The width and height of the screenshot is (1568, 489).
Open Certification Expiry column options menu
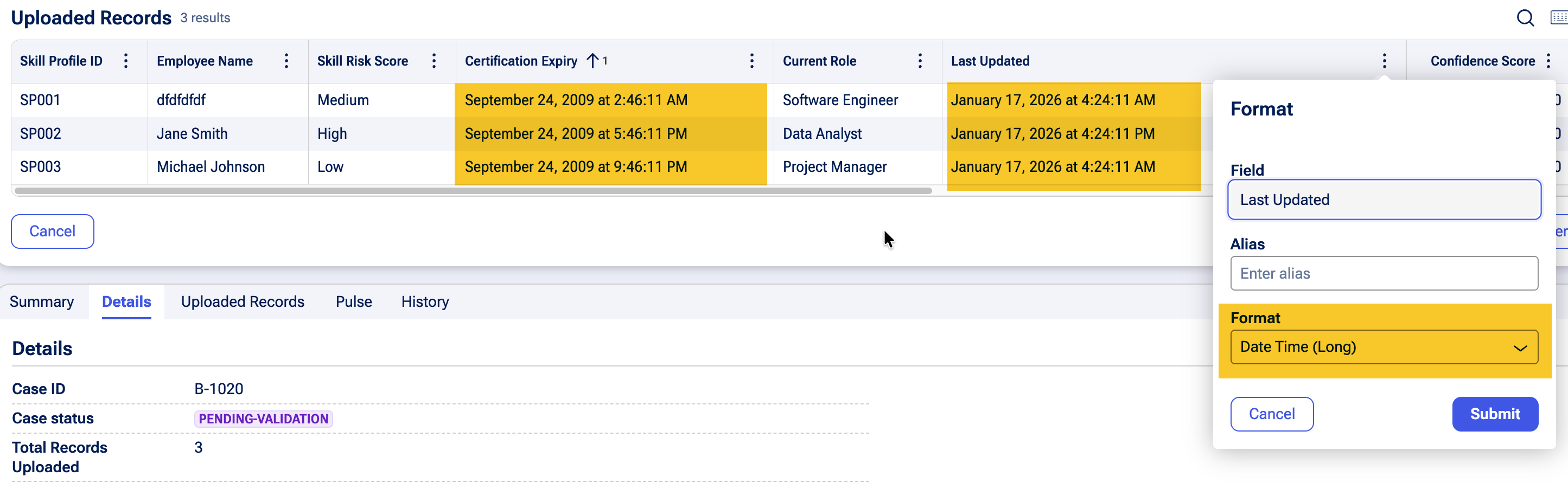pos(752,61)
